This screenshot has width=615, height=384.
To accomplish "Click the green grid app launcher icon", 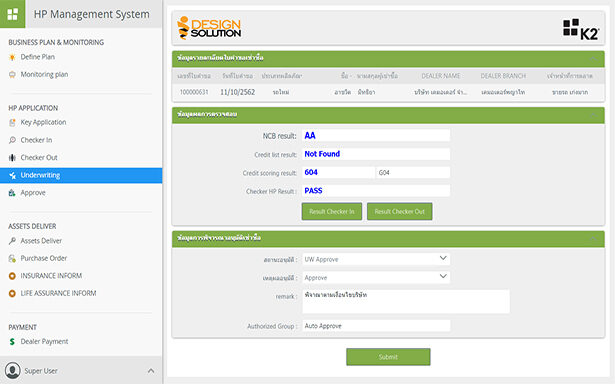I will point(13,14).
